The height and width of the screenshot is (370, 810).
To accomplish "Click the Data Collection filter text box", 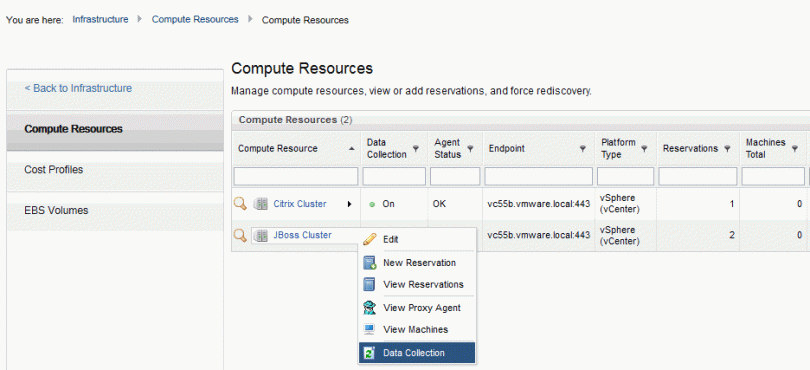I will coord(394,176).
